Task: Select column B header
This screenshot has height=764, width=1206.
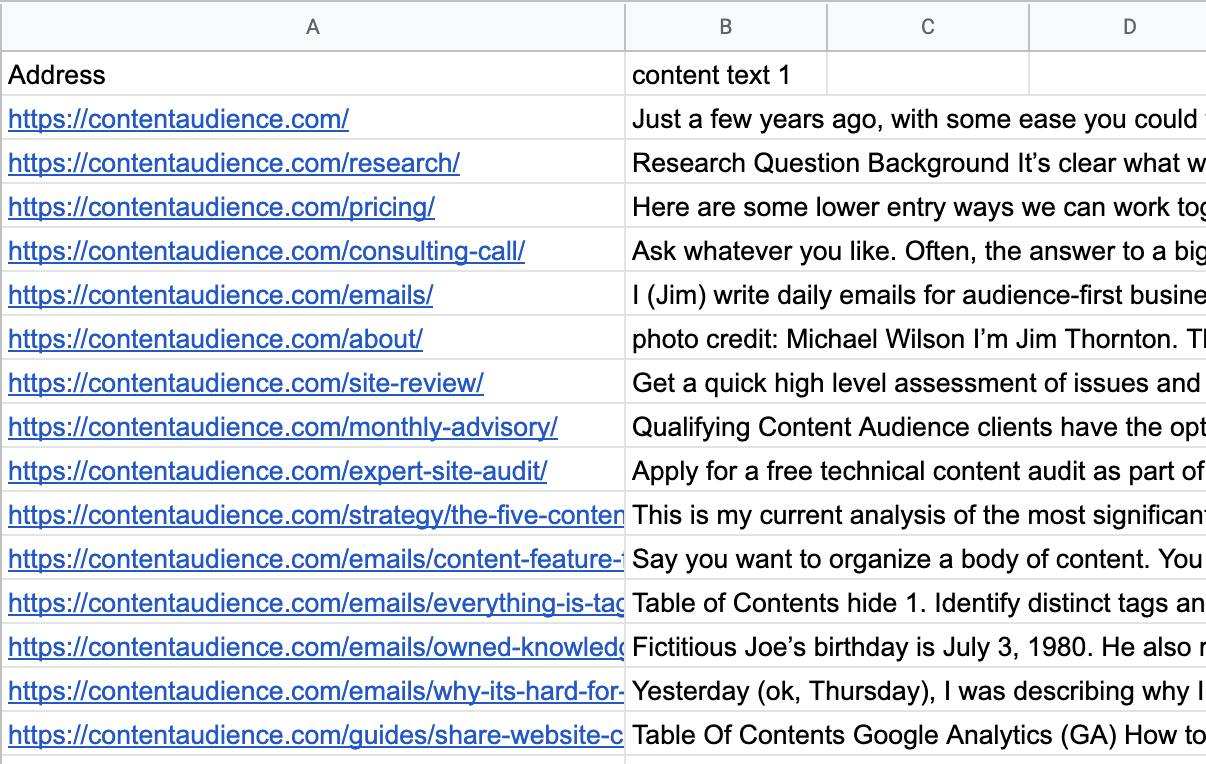Action: (x=726, y=27)
